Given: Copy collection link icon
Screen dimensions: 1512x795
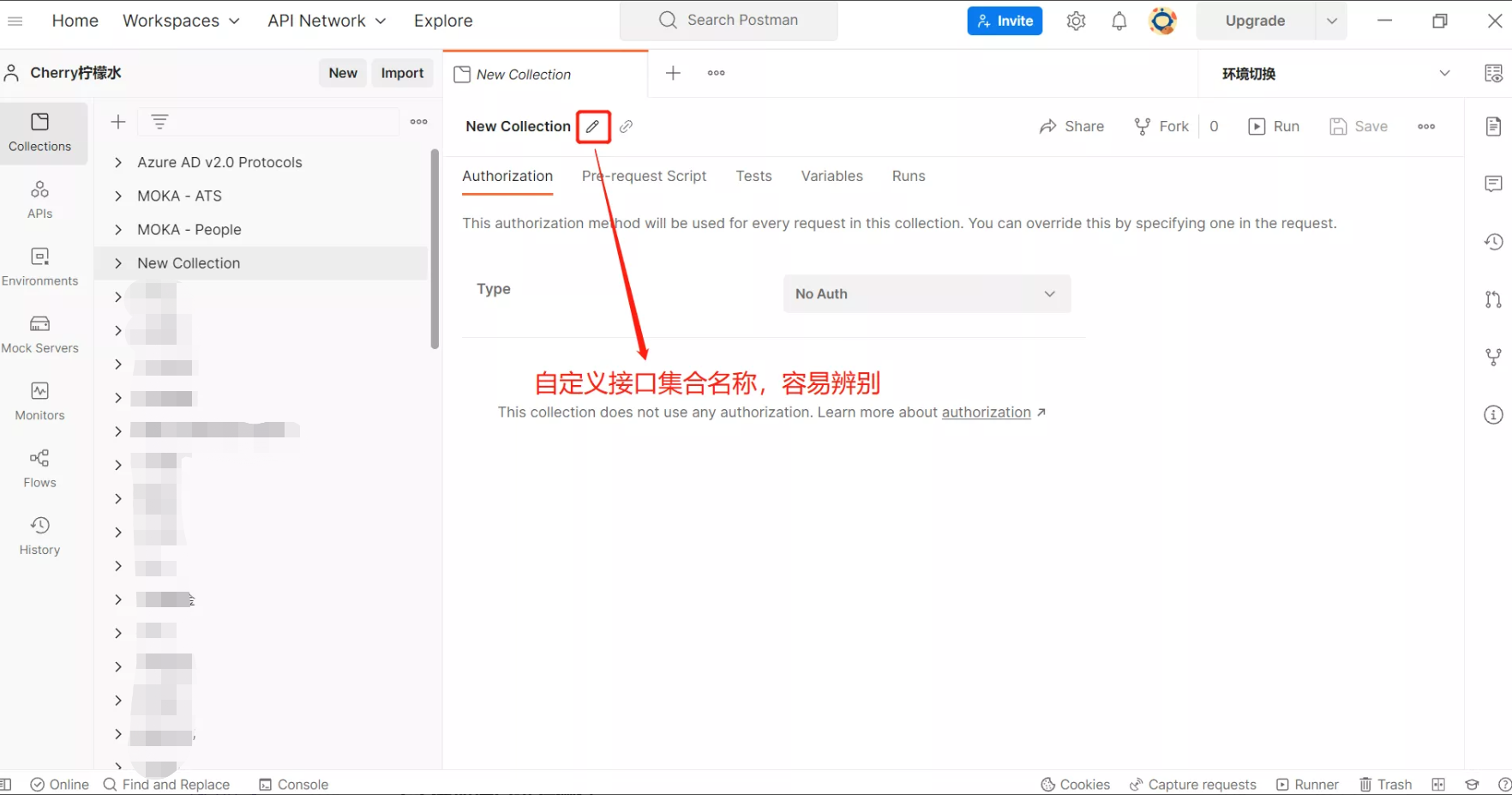Looking at the screenshot, I should coord(627,126).
